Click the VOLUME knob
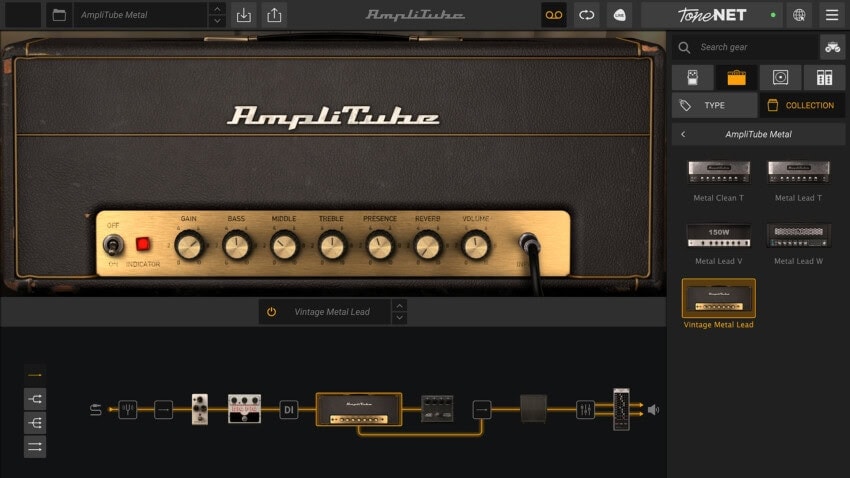This screenshot has width=850, height=478. (x=476, y=246)
